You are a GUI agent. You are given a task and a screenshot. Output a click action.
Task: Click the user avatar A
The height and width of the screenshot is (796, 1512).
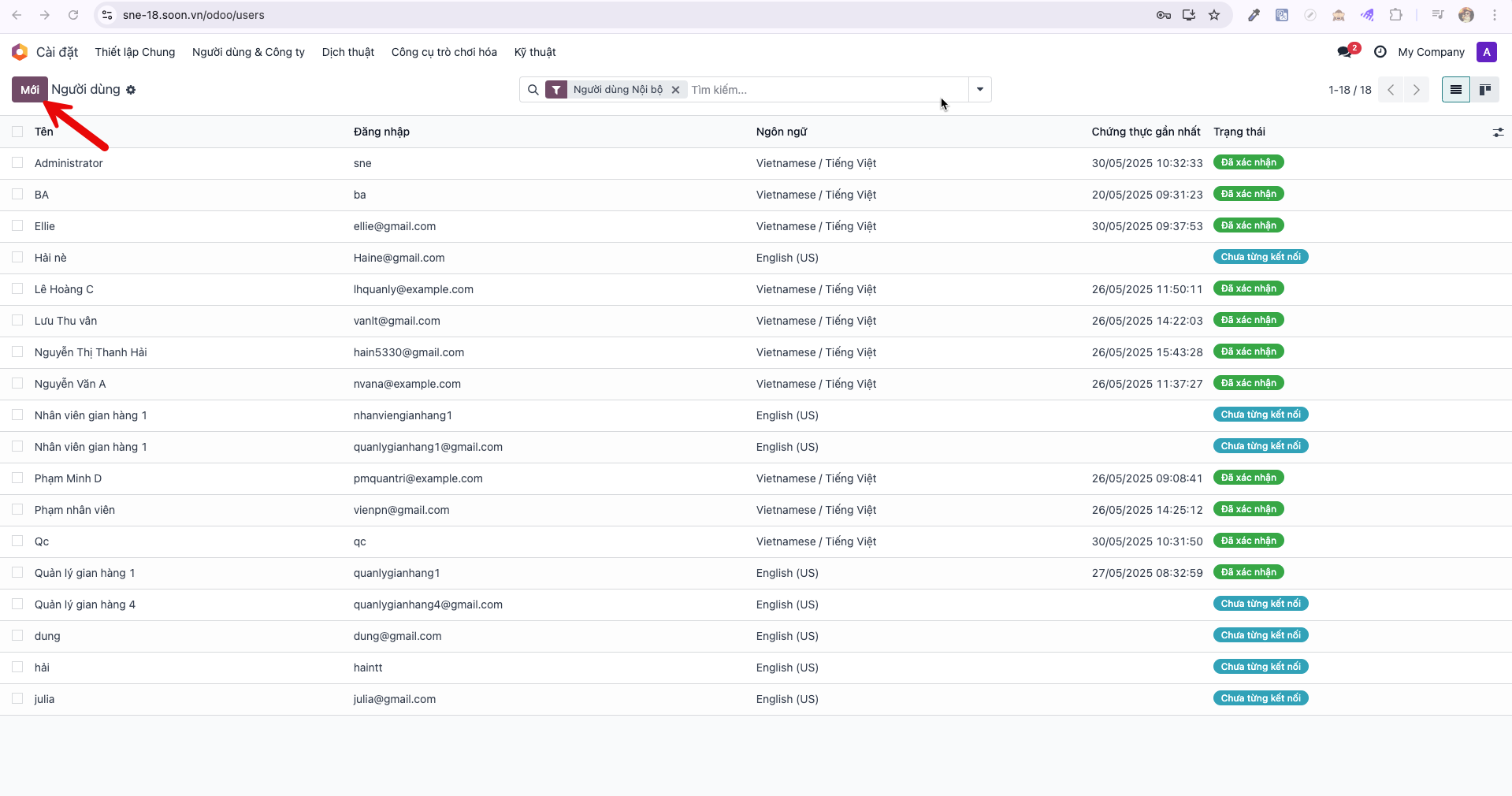pos(1486,52)
